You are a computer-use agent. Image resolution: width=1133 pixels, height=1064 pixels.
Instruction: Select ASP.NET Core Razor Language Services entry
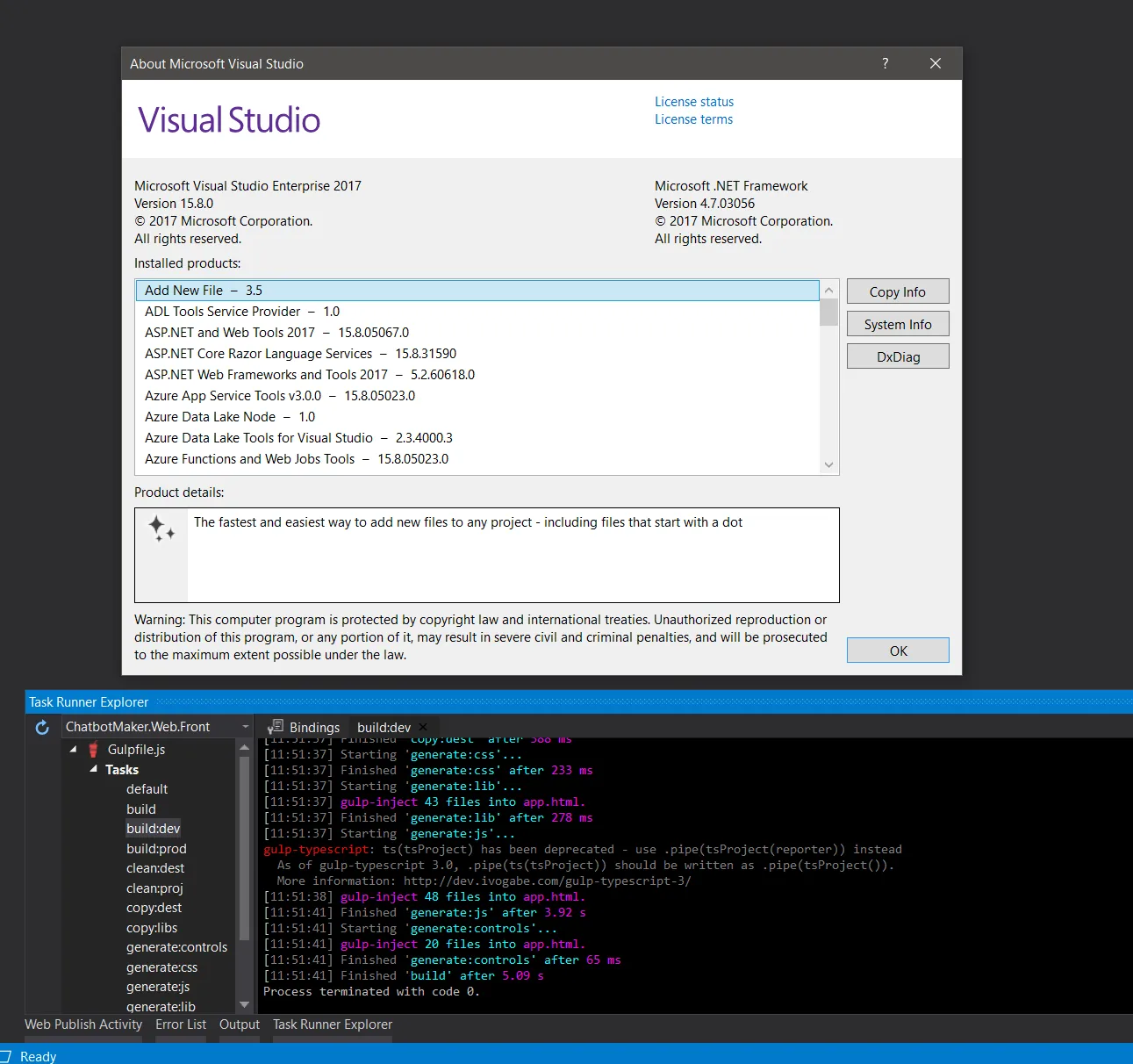pos(477,354)
